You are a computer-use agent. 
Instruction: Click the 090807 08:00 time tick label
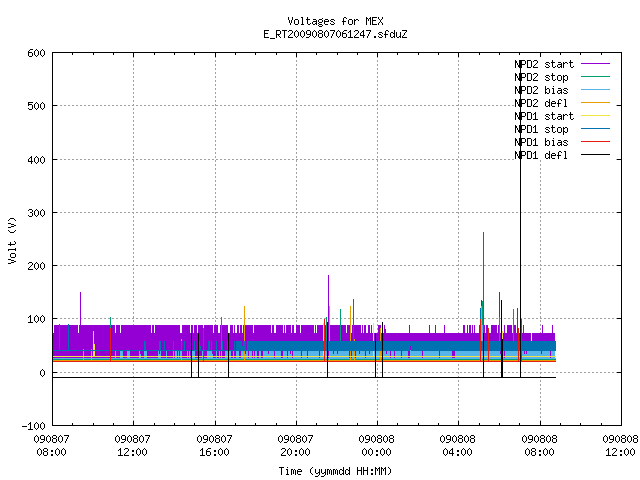click(x=51, y=446)
